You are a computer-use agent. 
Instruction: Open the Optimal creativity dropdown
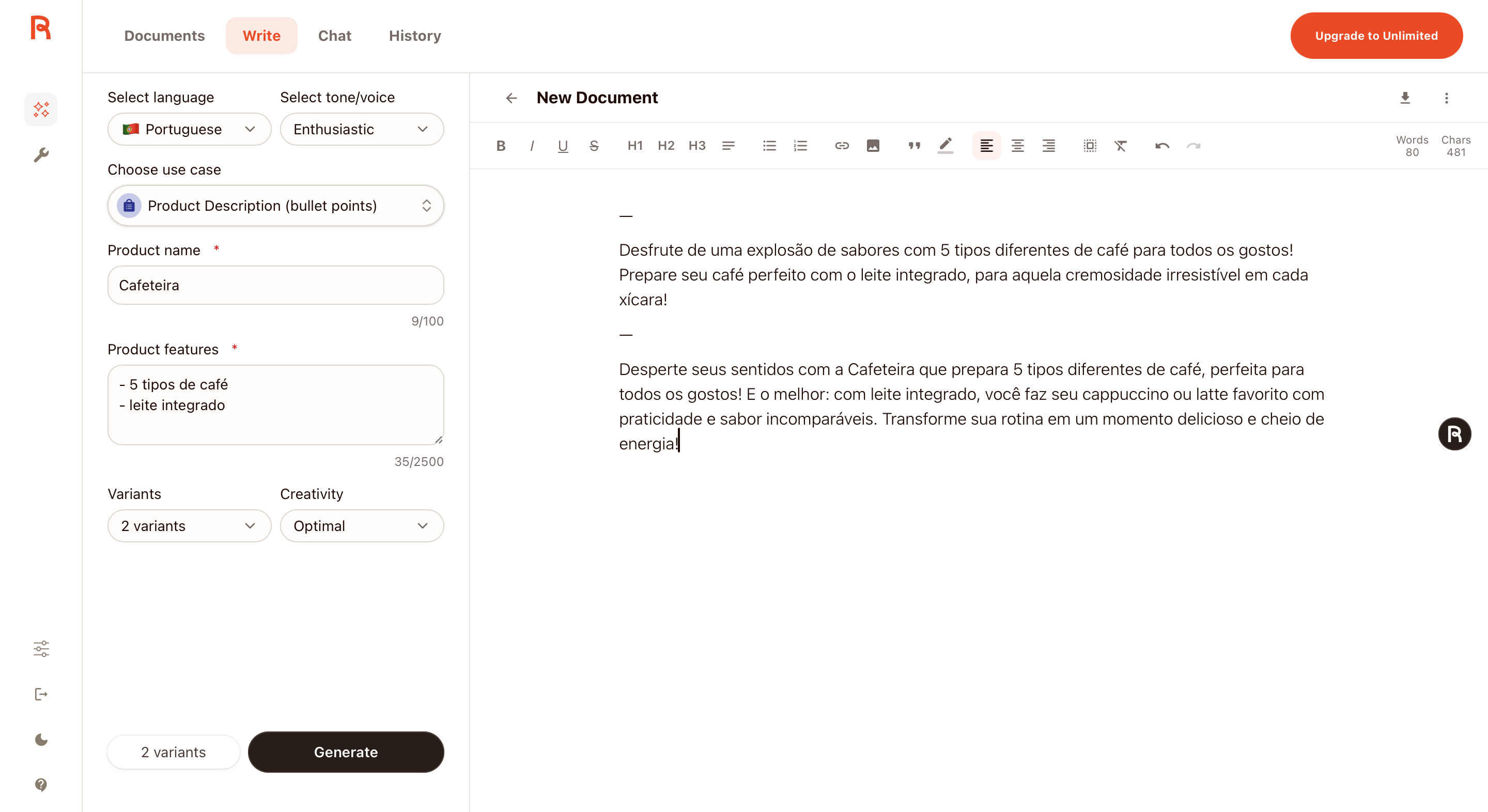[362, 526]
